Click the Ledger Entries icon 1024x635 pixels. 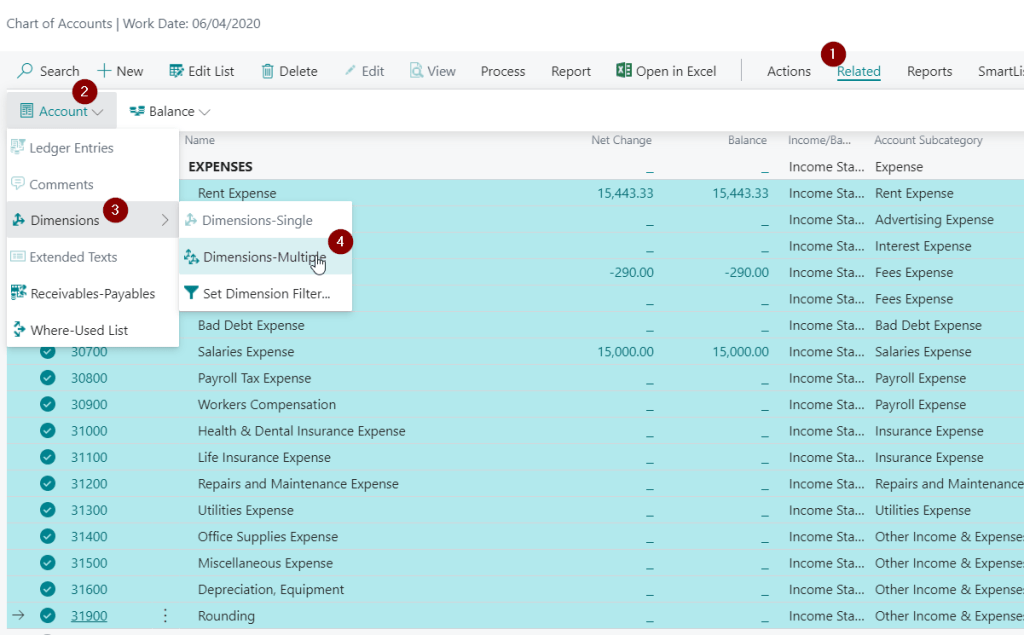point(18,148)
